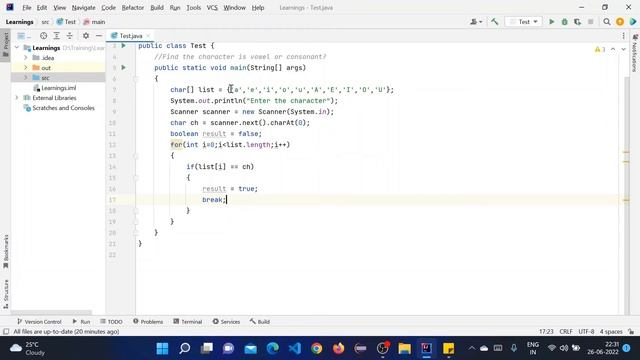This screenshot has height=360, width=640.
Task: Build project with hammer icon
Action: (495, 22)
